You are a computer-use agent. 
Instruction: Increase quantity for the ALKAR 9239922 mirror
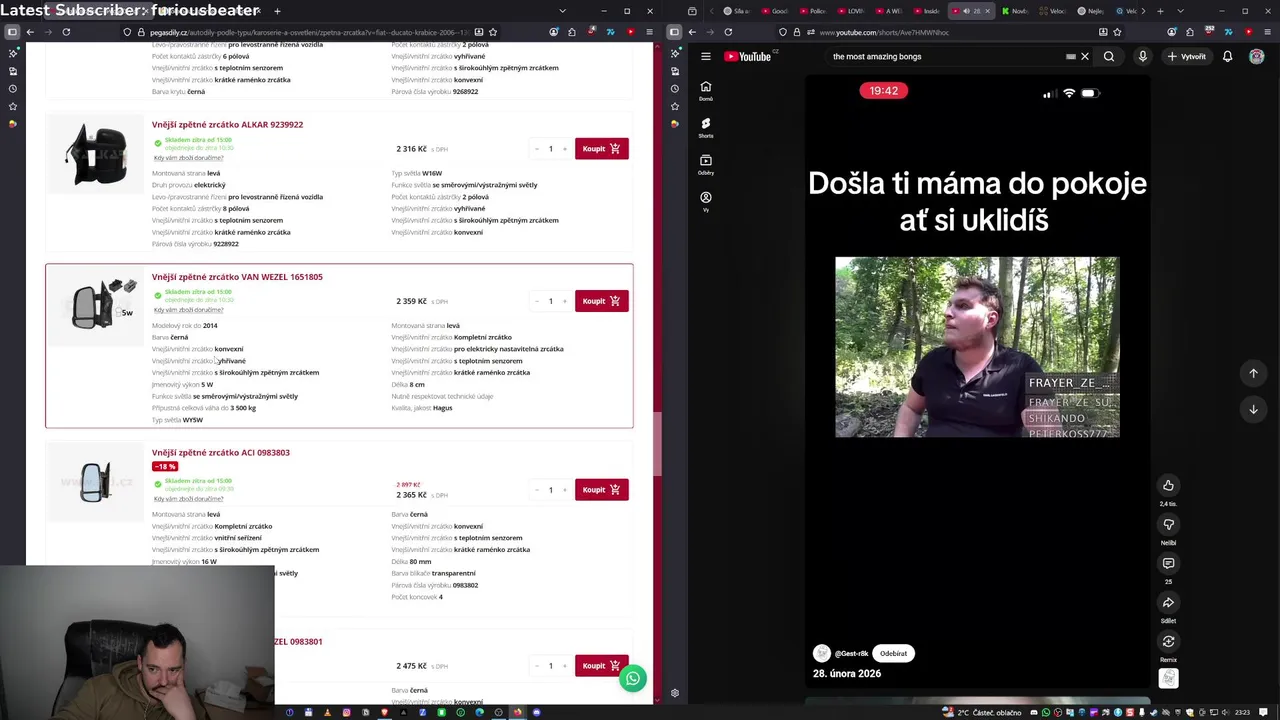click(564, 149)
